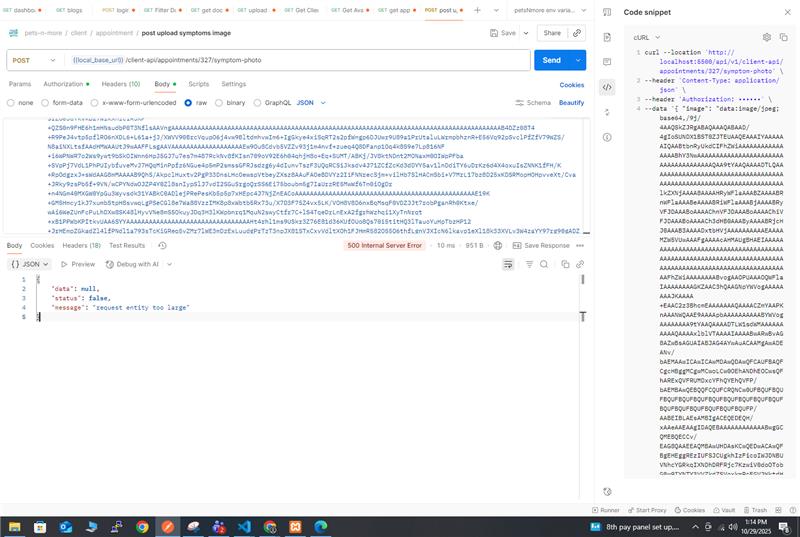Open the cURL language dropdown
Screen dimensions: 800x537
646,37
